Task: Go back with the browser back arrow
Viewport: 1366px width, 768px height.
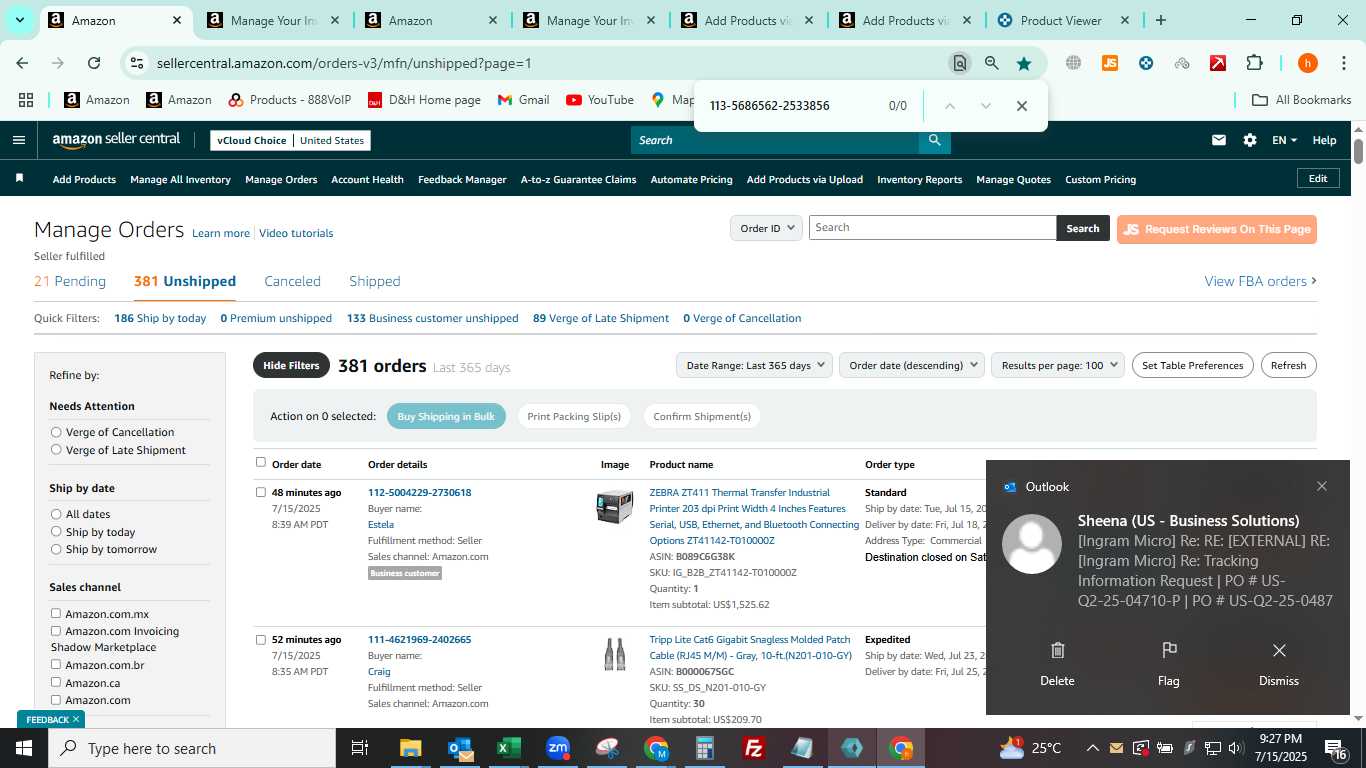Action: pos(22,63)
